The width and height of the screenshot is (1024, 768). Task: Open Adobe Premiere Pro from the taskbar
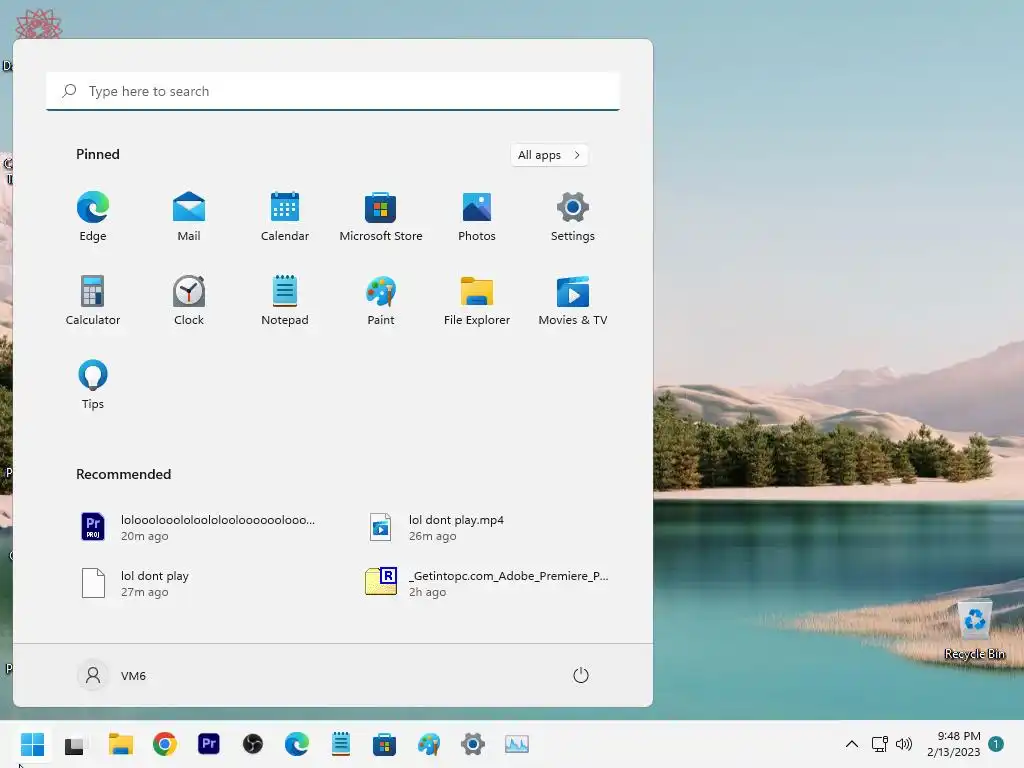(x=209, y=744)
